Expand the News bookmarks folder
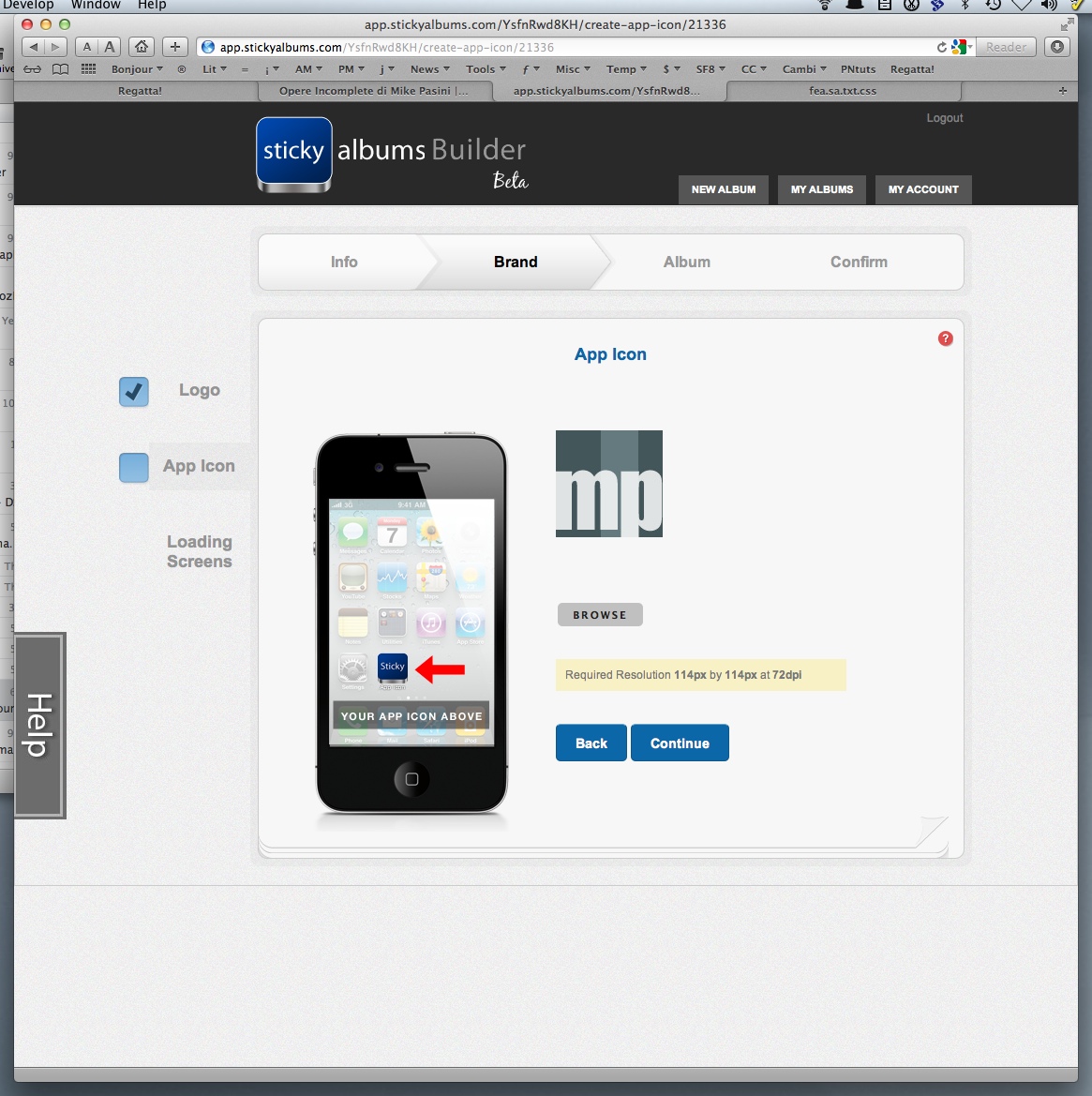 pyautogui.click(x=429, y=69)
